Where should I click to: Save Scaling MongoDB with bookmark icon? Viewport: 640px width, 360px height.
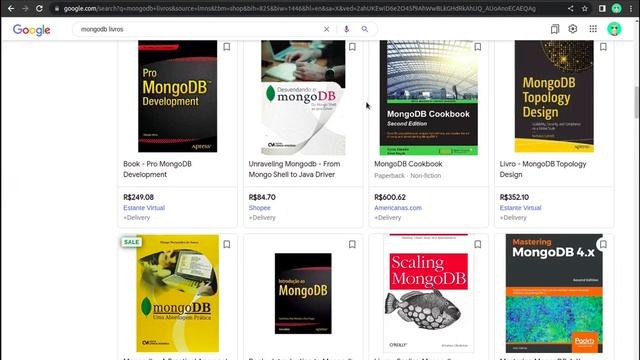(478, 244)
